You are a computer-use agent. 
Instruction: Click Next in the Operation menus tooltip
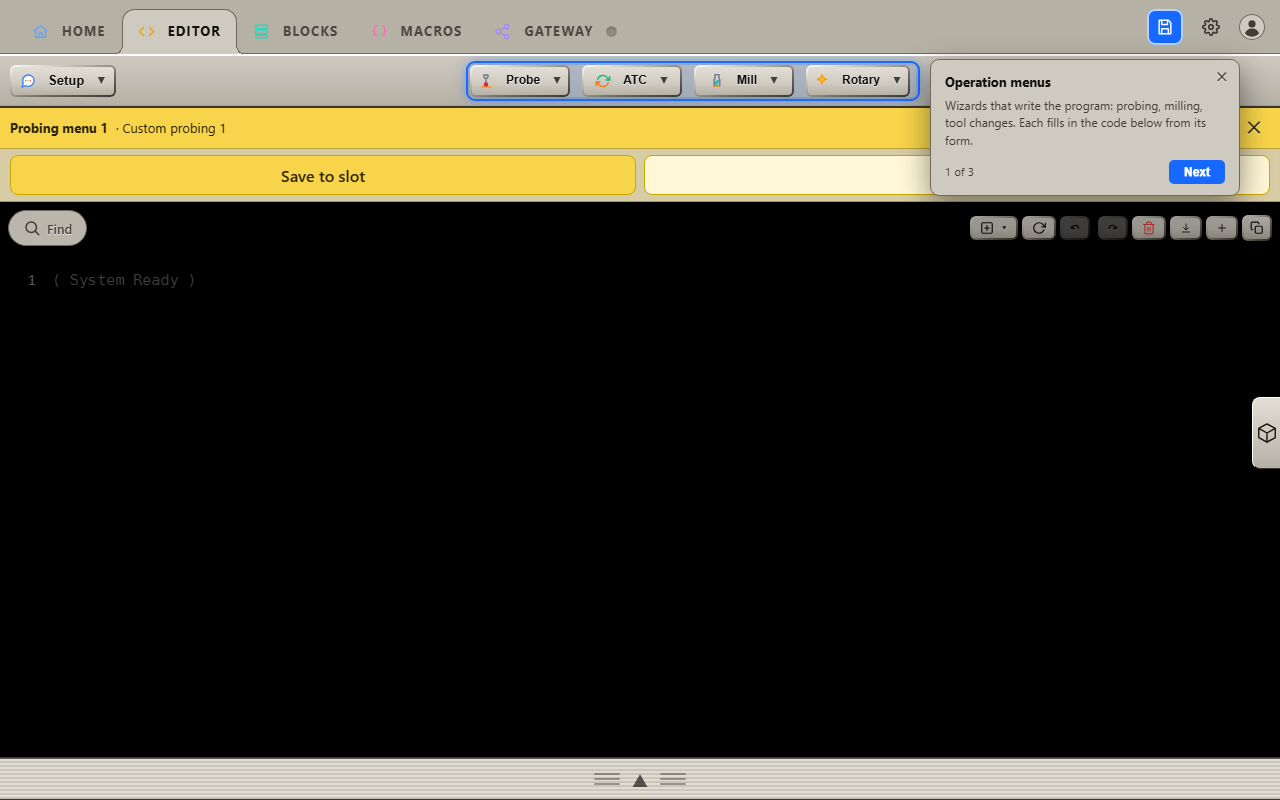tap(1197, 172)
